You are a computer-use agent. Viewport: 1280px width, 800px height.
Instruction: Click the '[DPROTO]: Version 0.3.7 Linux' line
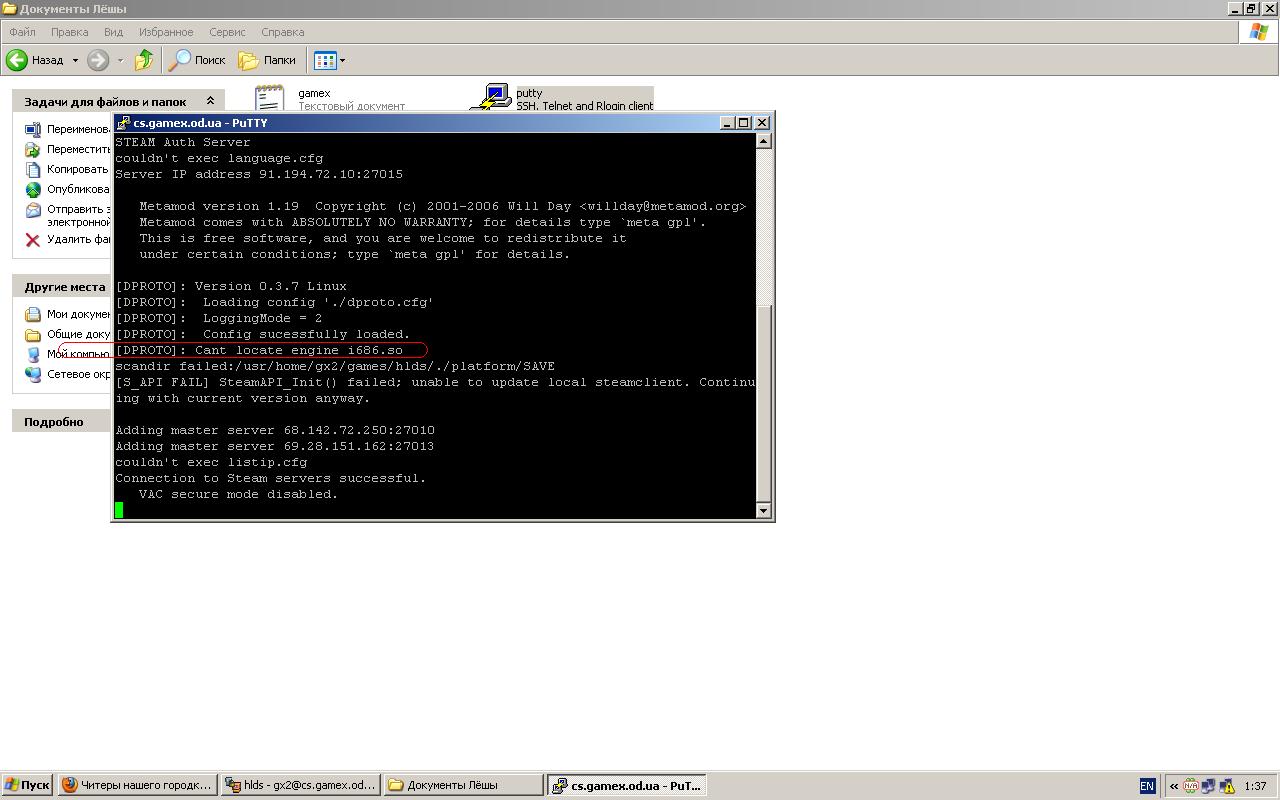coord(231,286)
